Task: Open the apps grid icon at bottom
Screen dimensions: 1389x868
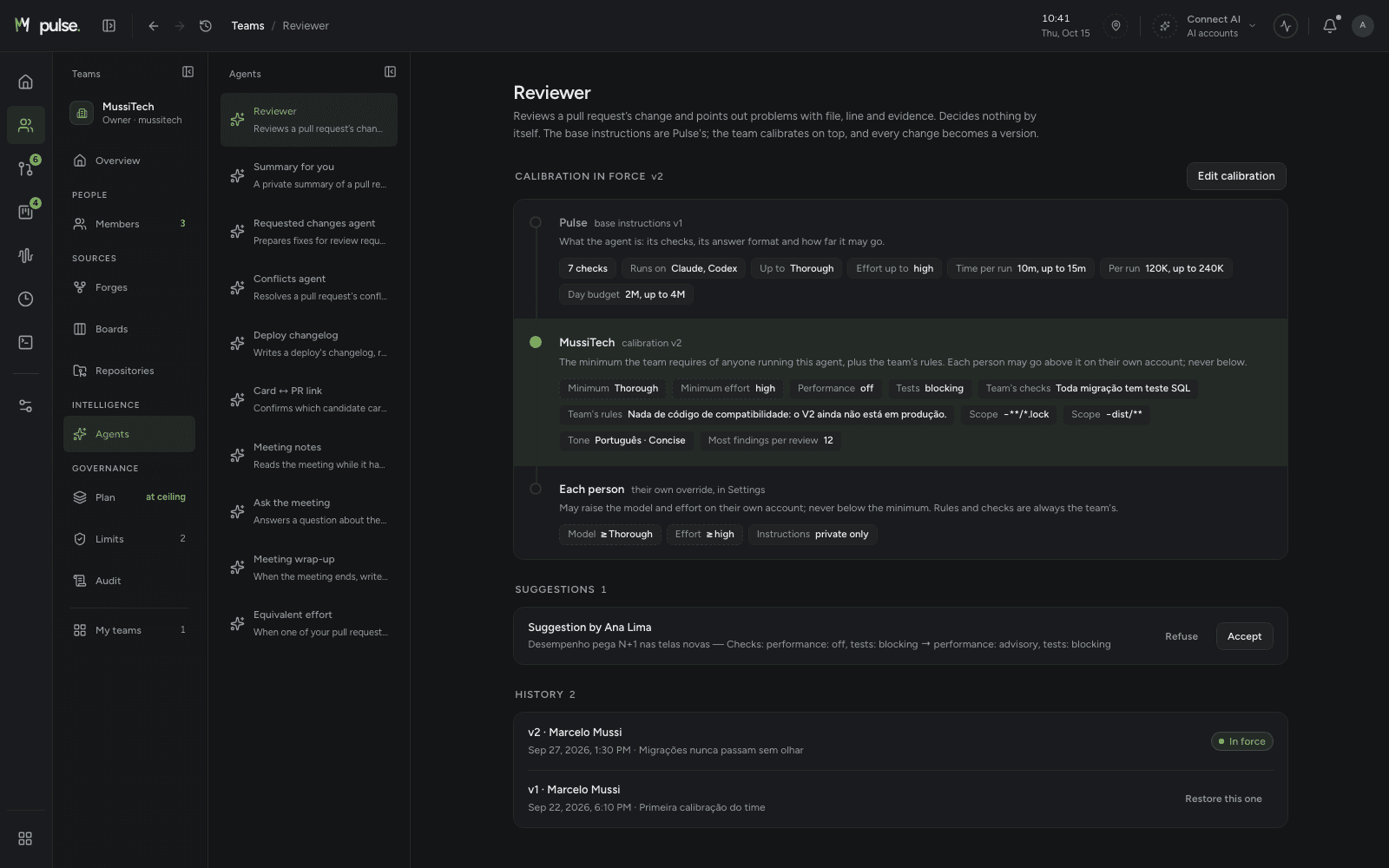Action: tap(26, 838)
